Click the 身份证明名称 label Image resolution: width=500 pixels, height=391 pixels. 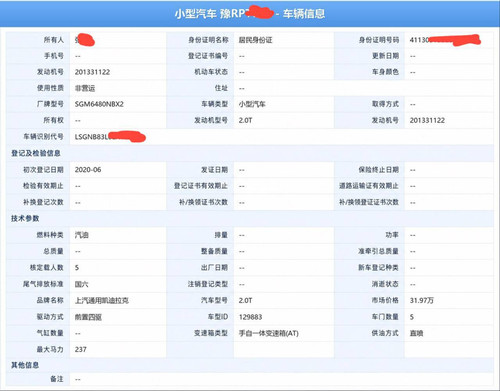208,40
